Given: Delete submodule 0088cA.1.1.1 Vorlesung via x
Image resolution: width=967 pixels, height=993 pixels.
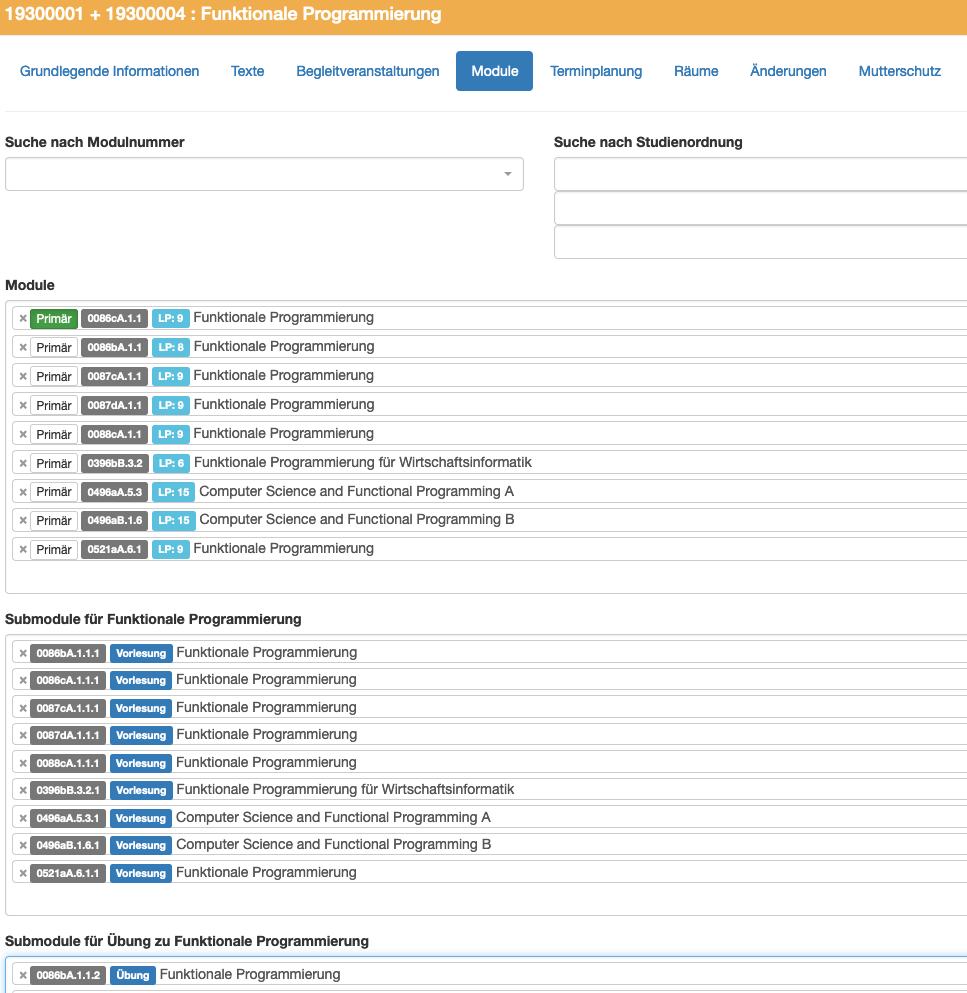Looking at the screenshot, I should 23,764.
